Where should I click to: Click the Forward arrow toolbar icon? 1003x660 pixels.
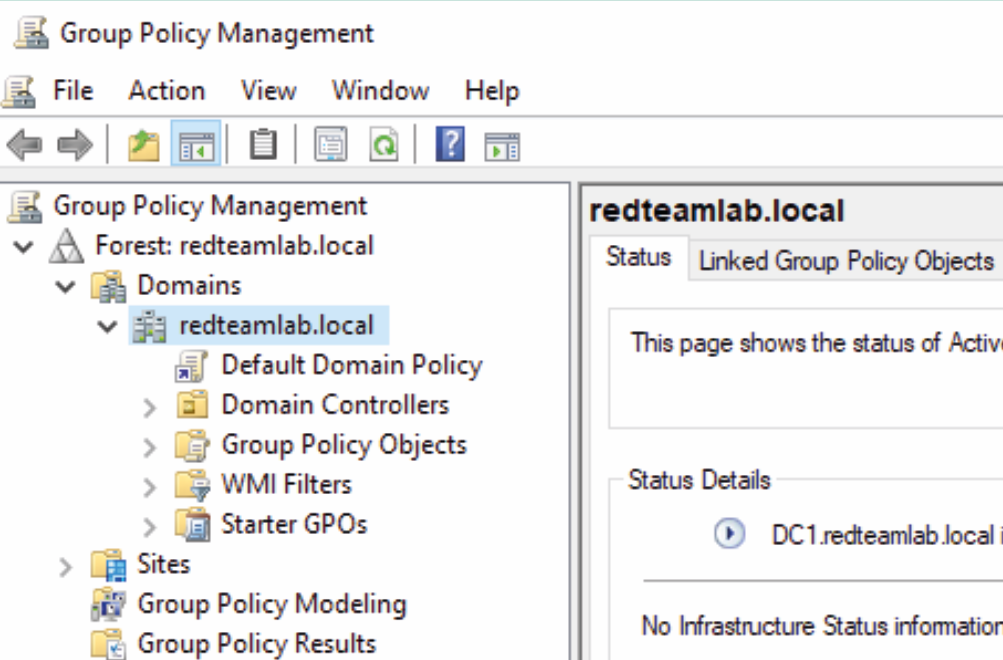click(75, 145)
